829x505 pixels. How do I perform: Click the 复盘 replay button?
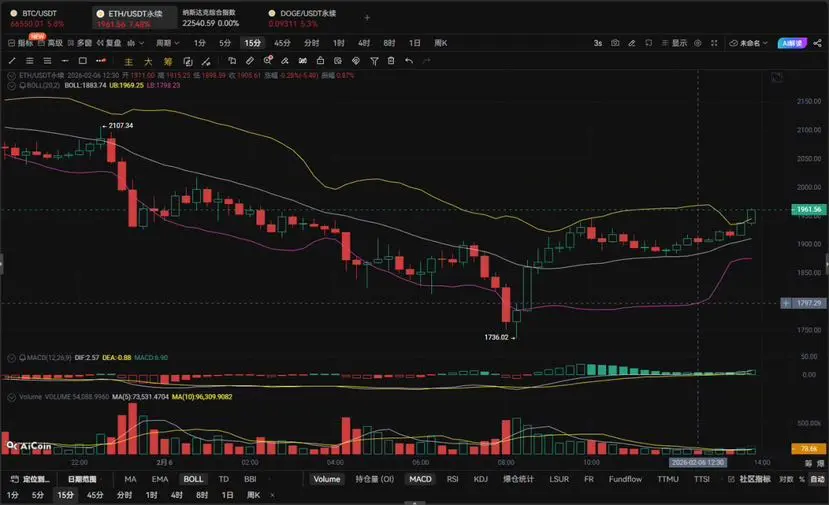[x=109, y=43]
